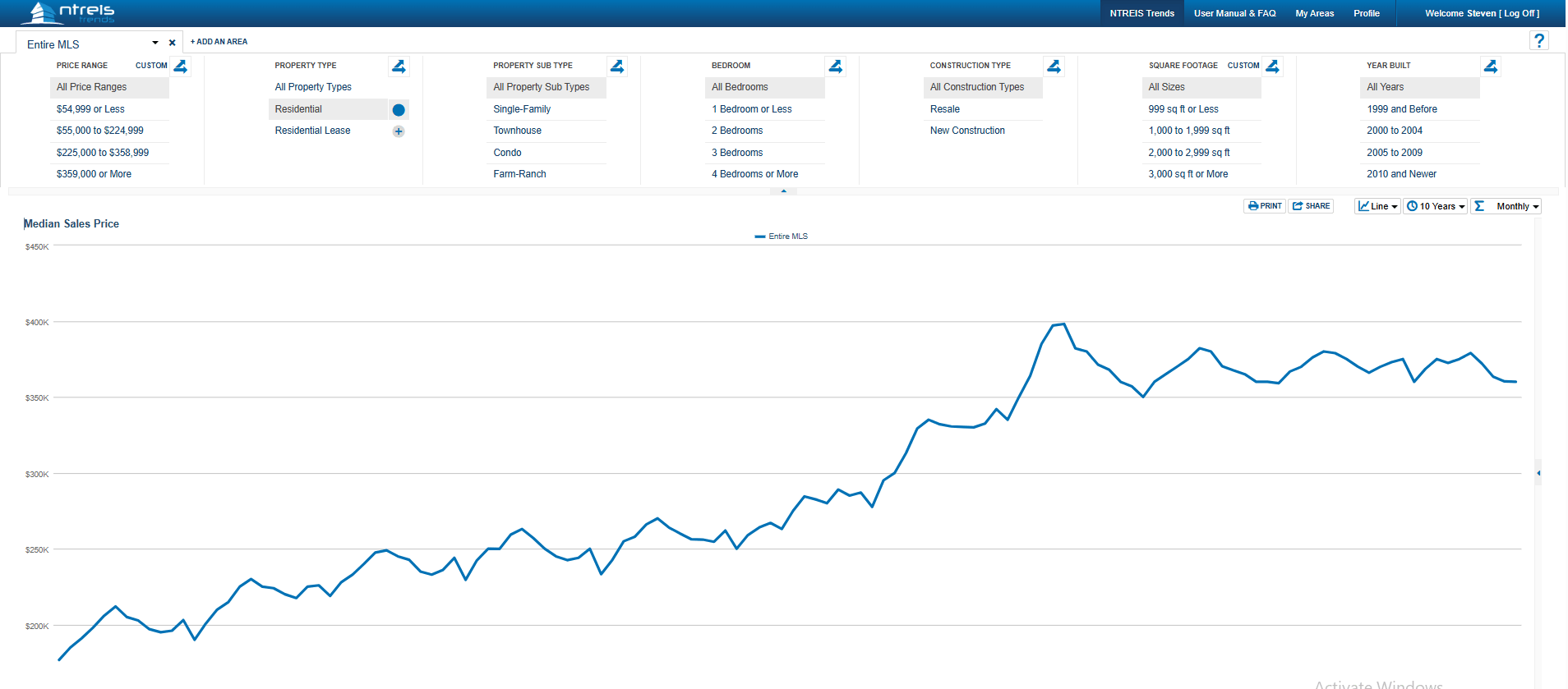The width and height of the screenshot is (1568, 689).
Task: Open the help question mark icon
Action: 1539,41
